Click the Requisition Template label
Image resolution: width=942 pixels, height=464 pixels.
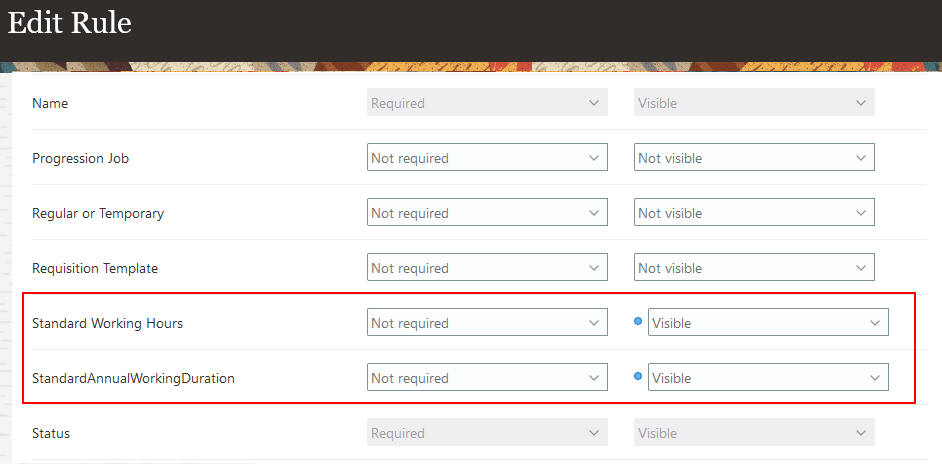(x=95, y=268)
